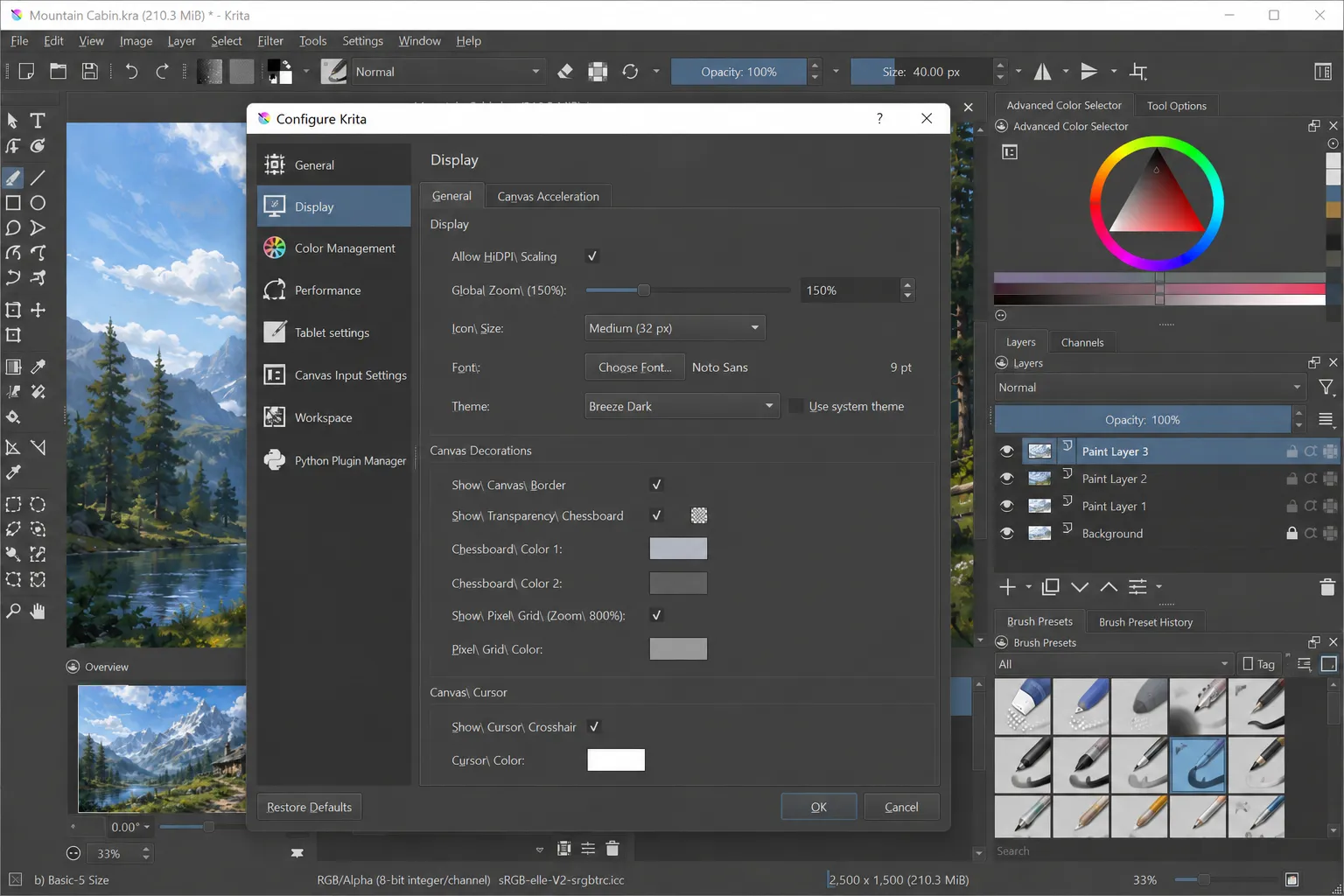Viewport: 1344px width, 896px height.
Task: Reload the original brush preset
Action: (630, 72)
